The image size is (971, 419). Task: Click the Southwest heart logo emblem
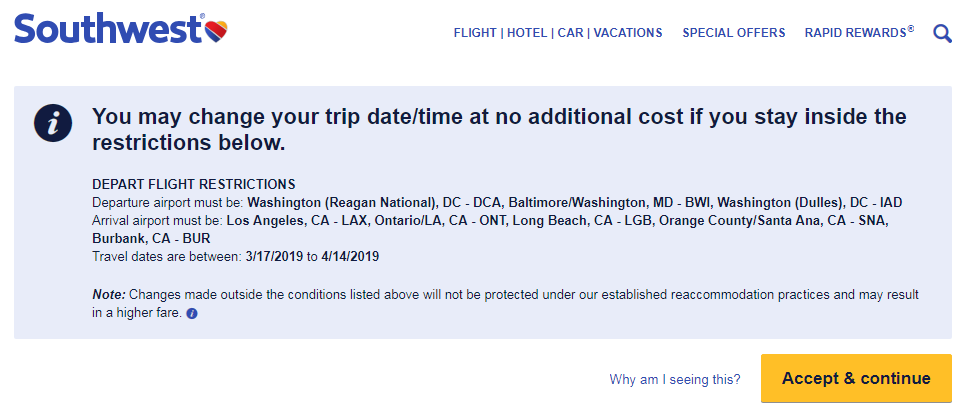(x=216, y=28)
